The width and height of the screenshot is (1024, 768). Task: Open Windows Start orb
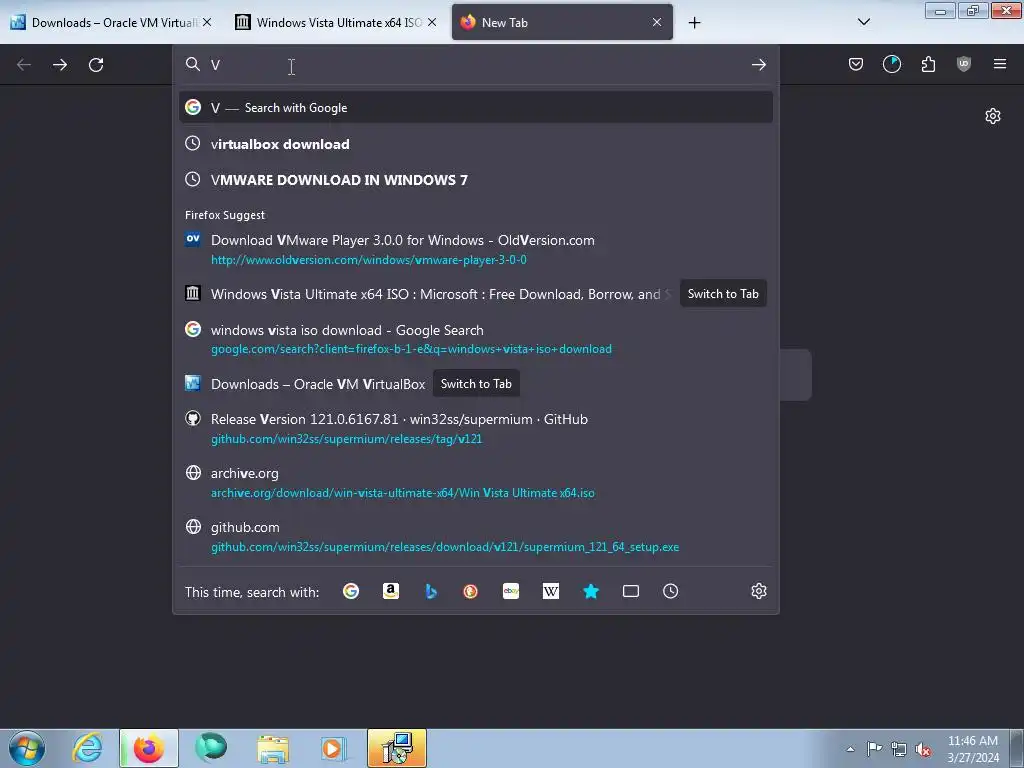click(27, 748)
